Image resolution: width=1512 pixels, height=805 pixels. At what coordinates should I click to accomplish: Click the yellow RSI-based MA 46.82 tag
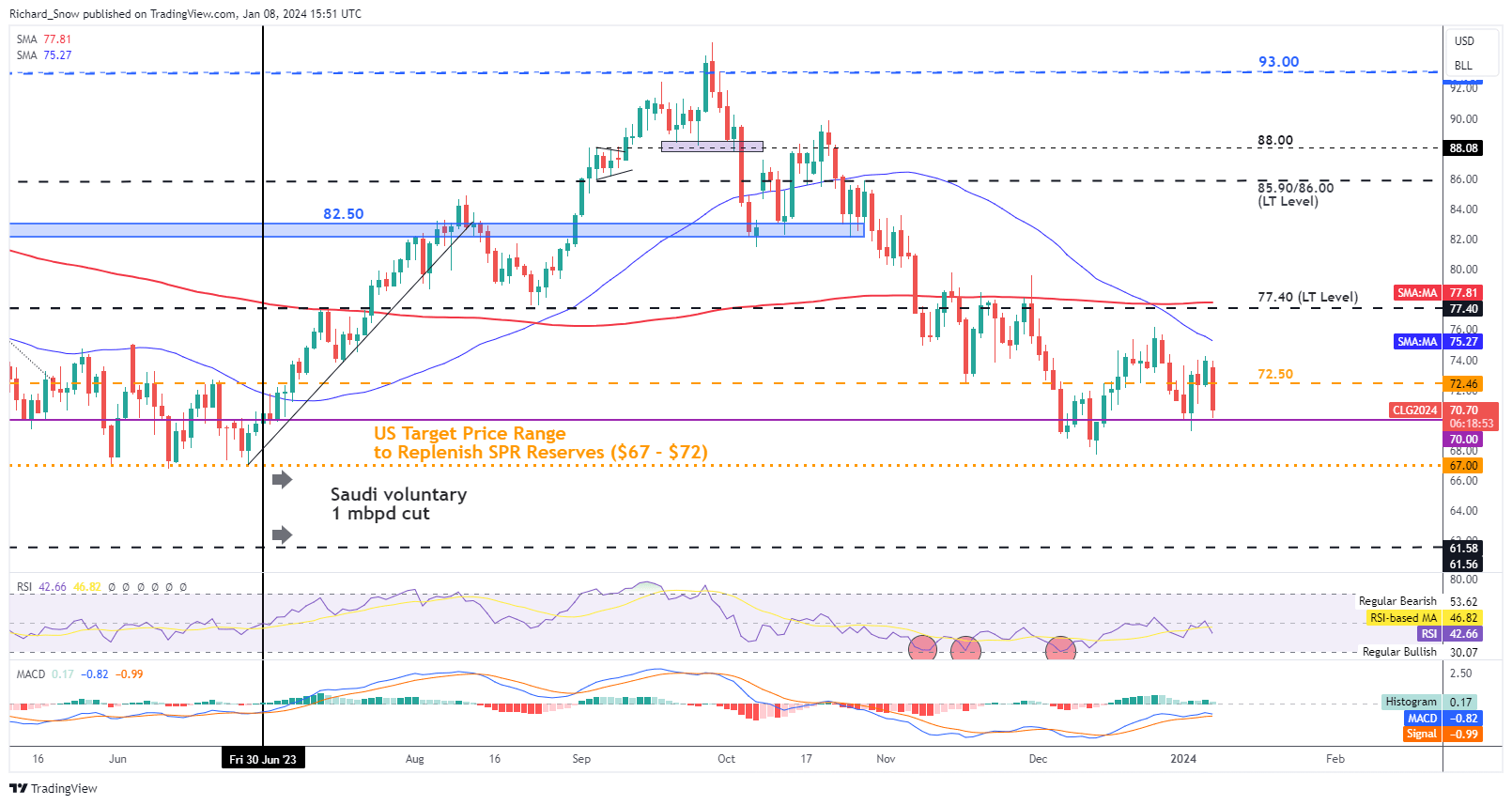(x=1425, y=618)
